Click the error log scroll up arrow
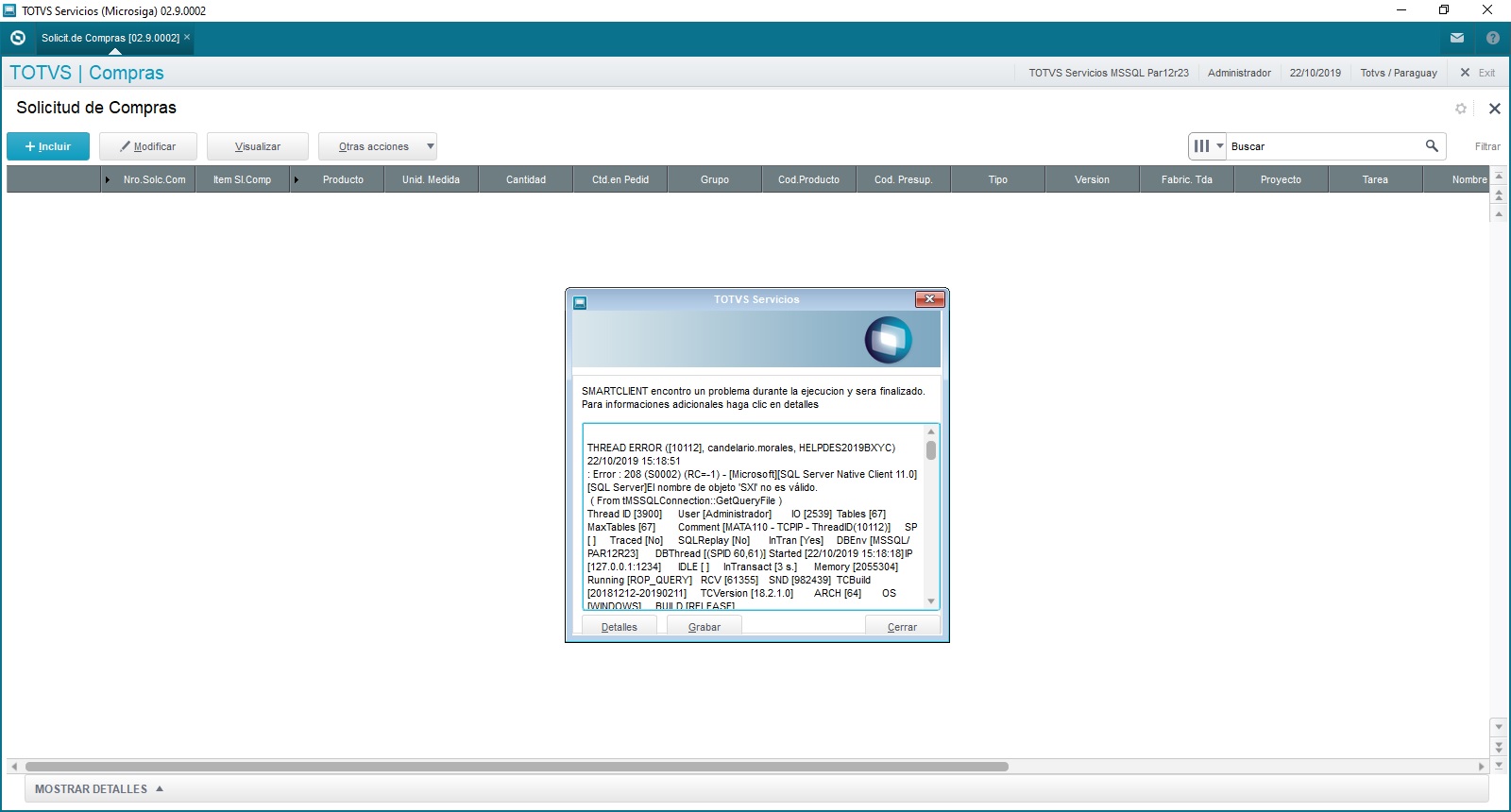The height and width of the screenshot is (812, 1511). 931,432
